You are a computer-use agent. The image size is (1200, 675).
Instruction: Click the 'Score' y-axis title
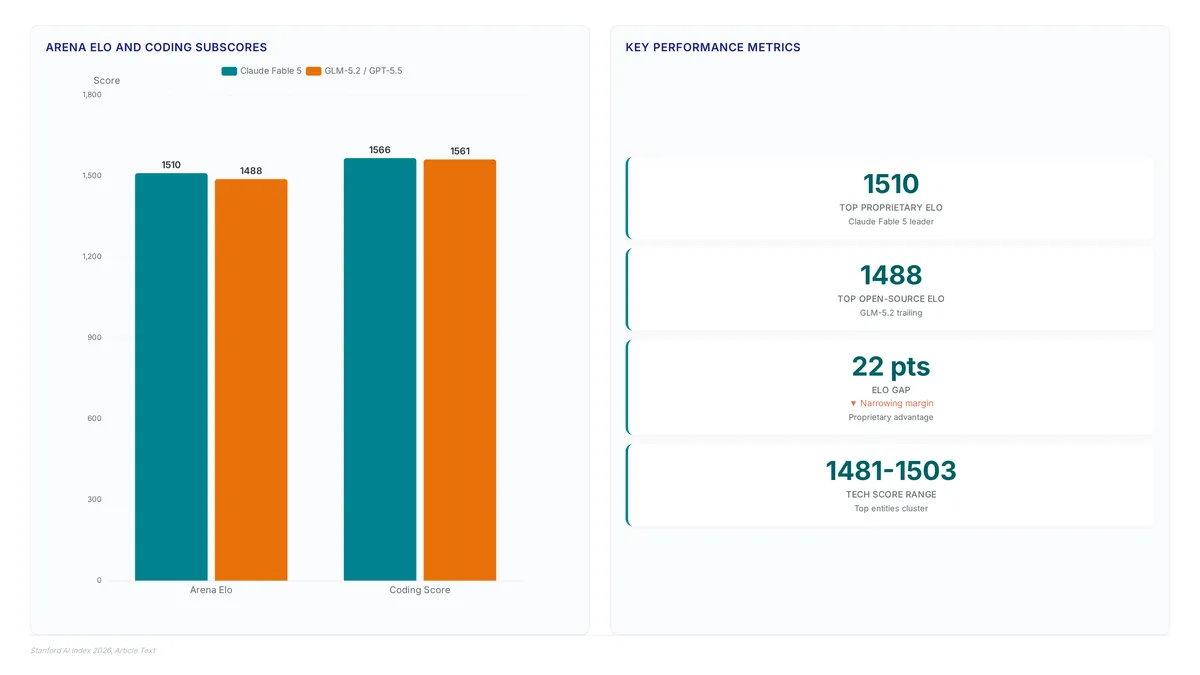[107, 81]
